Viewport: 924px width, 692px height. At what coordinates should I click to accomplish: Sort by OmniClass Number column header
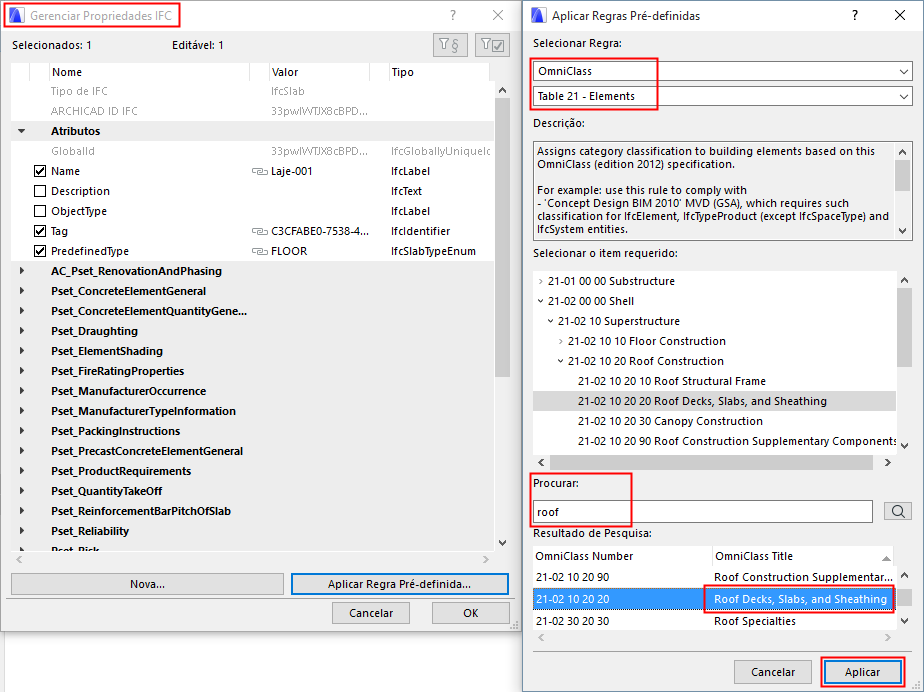[622, 556]
